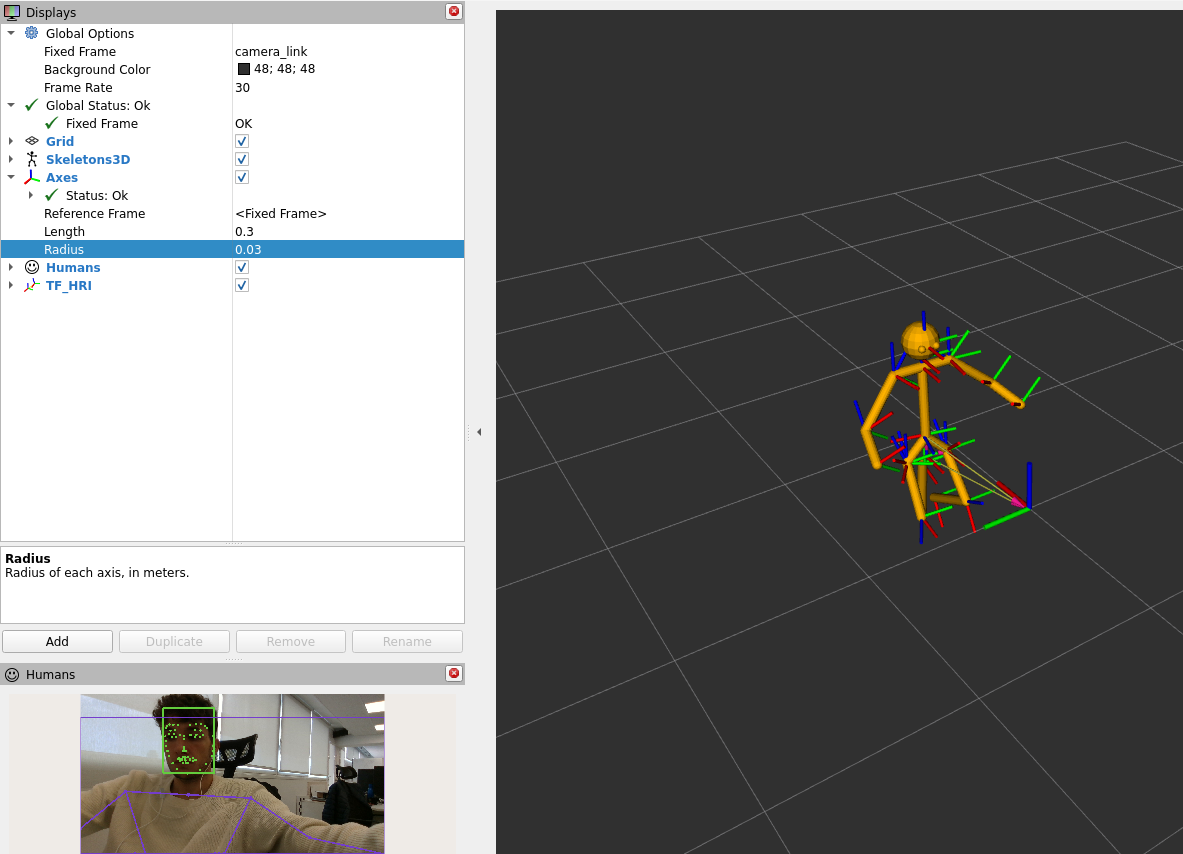
Task: Toggle the Grid visibility checkbox
Action: pos(241,141)
